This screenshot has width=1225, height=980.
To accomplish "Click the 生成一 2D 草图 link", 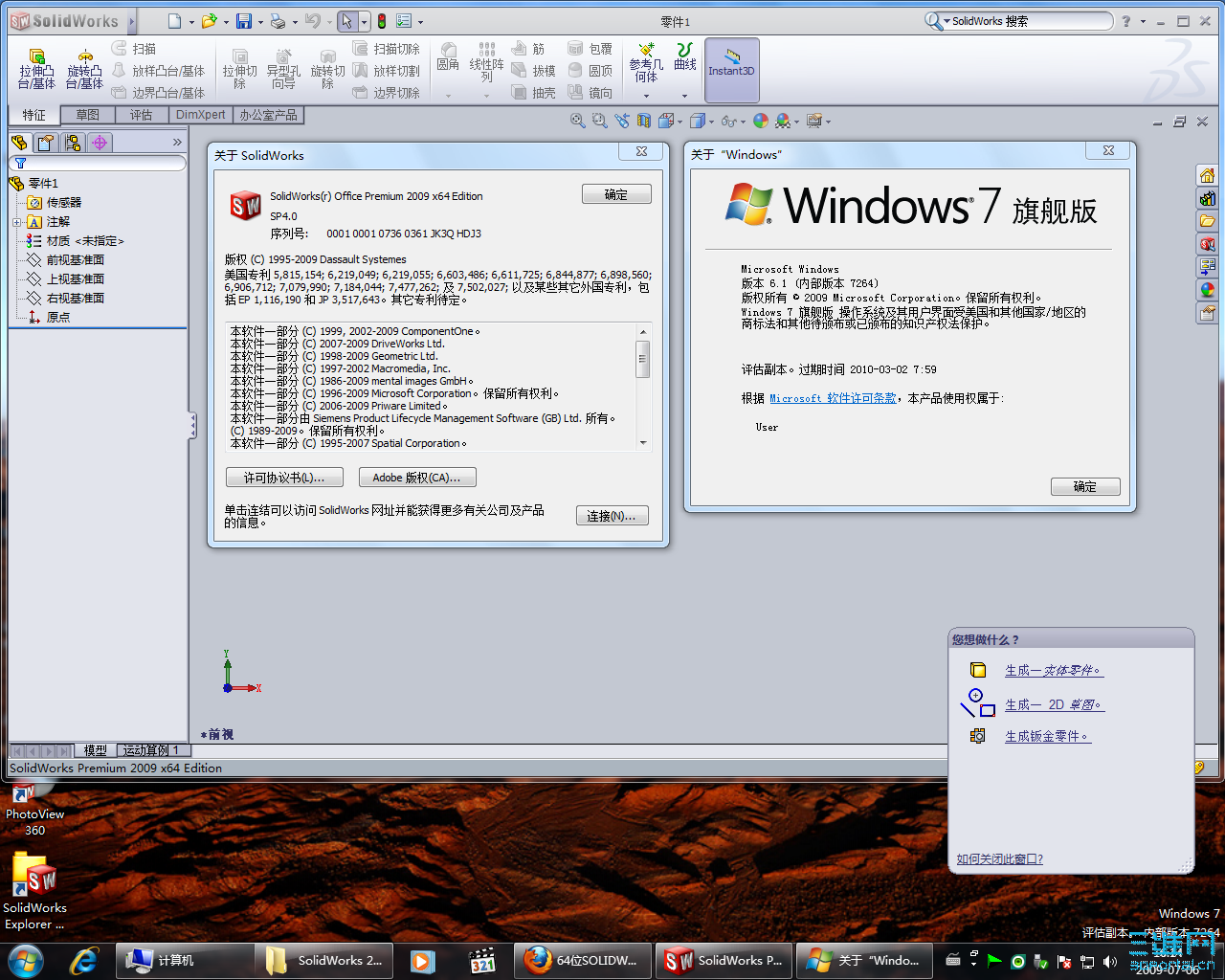I will (x=1054, y=704).
